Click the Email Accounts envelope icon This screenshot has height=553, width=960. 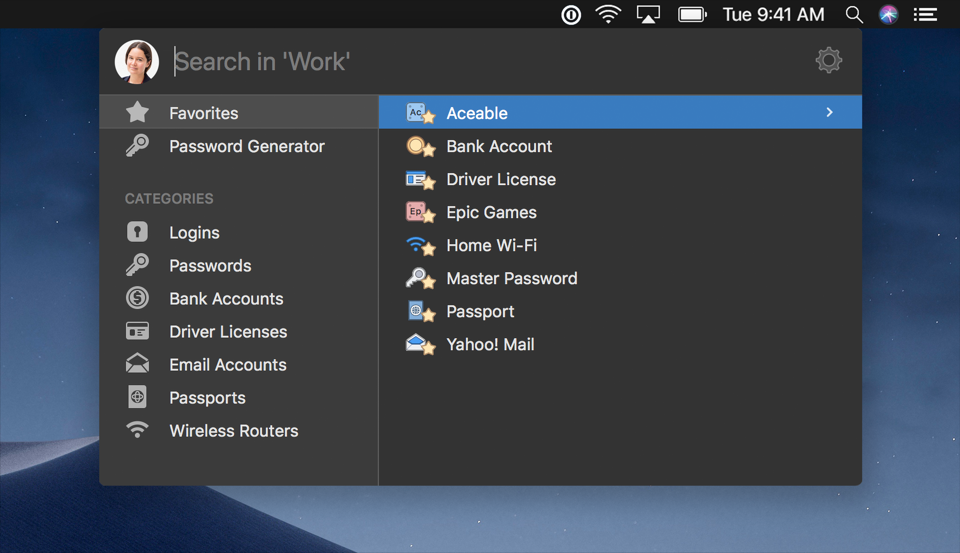click(x=137, y=364)
